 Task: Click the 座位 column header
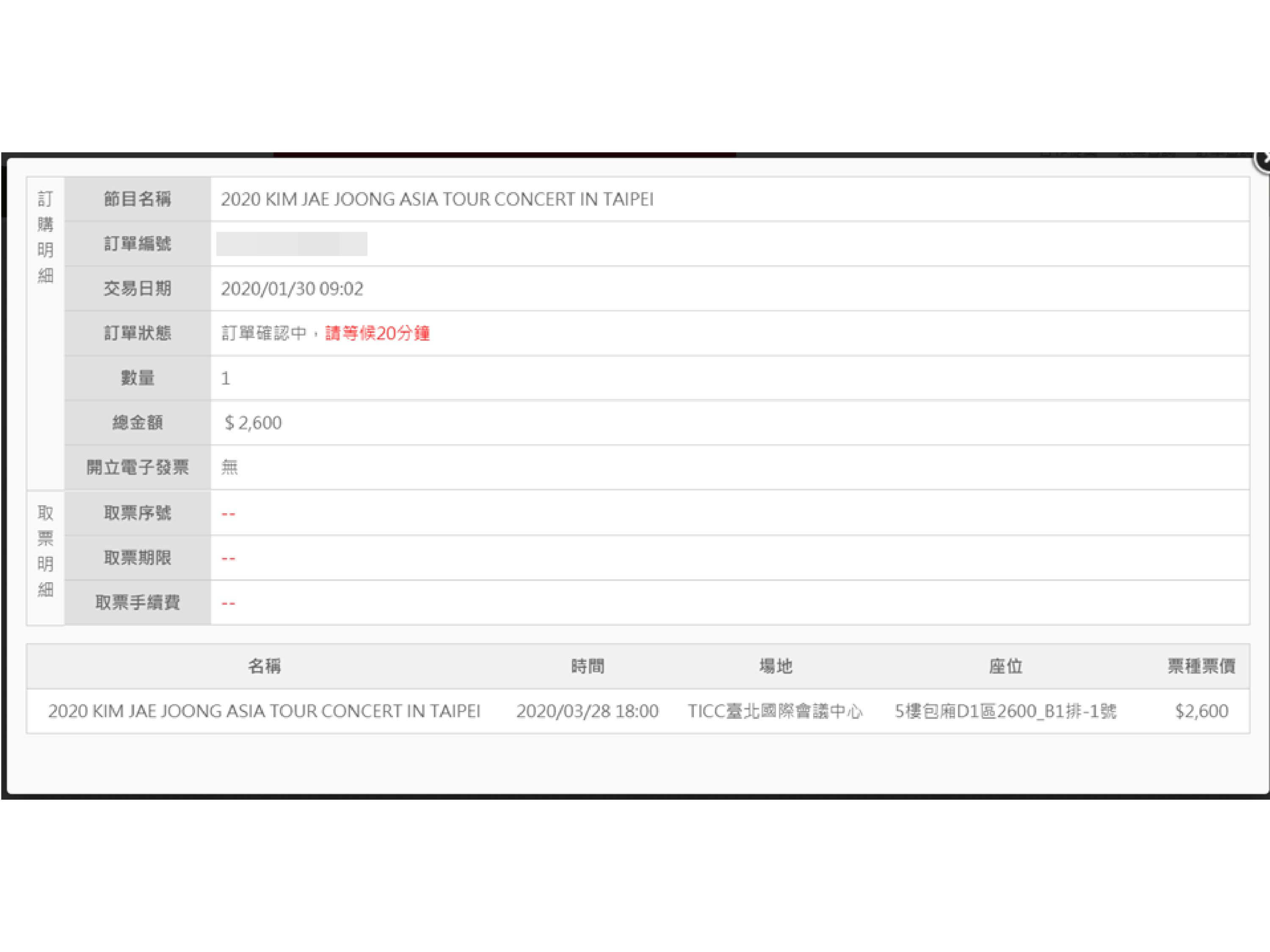(x=1005, y=666)
